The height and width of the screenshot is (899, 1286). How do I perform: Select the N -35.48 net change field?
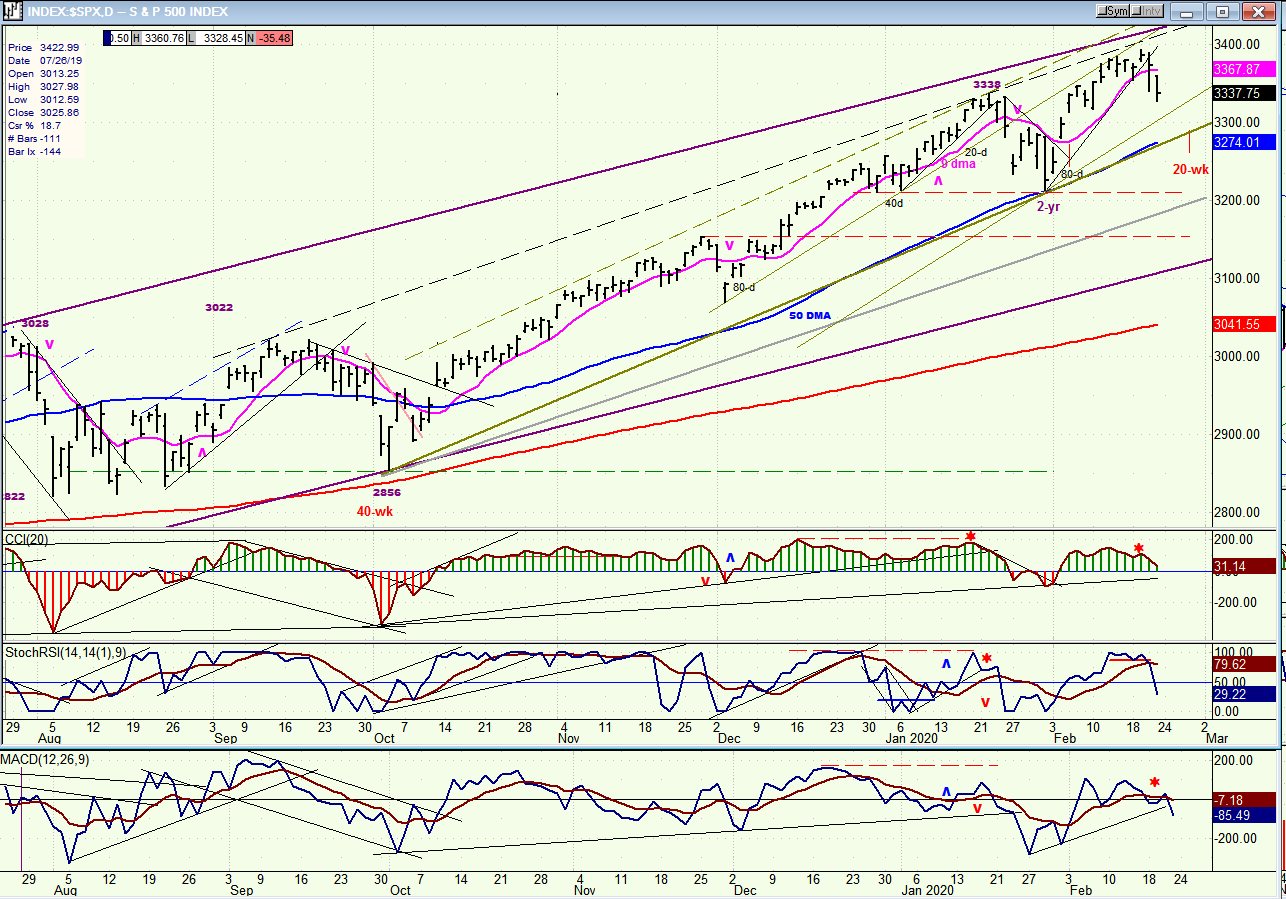click(x=270, y=39)
